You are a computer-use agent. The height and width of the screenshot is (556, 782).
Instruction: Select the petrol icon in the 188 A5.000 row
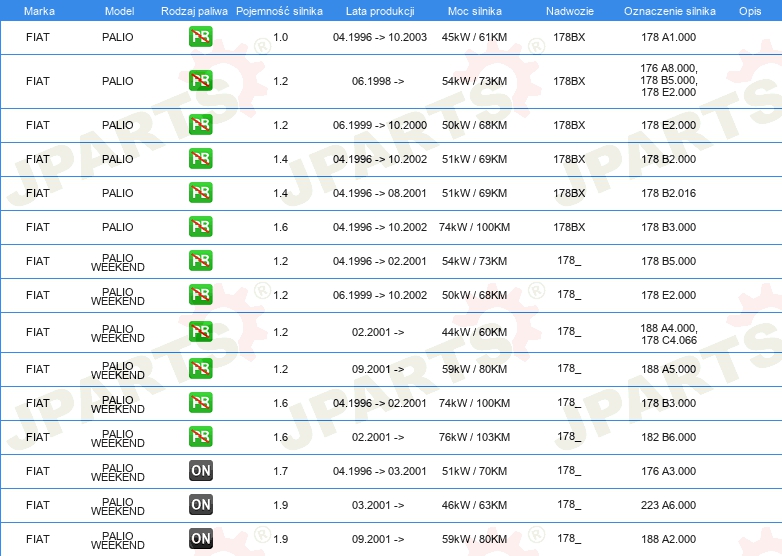pos(200,369)
